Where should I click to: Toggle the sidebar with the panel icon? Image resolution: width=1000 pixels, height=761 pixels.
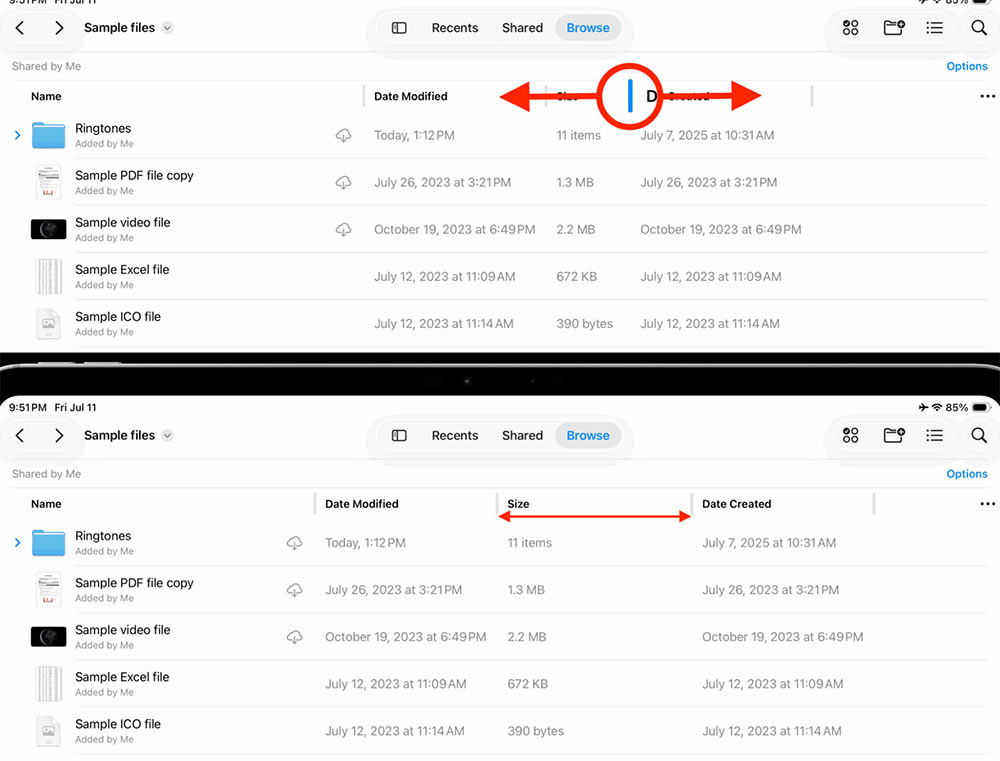point(399,27)
